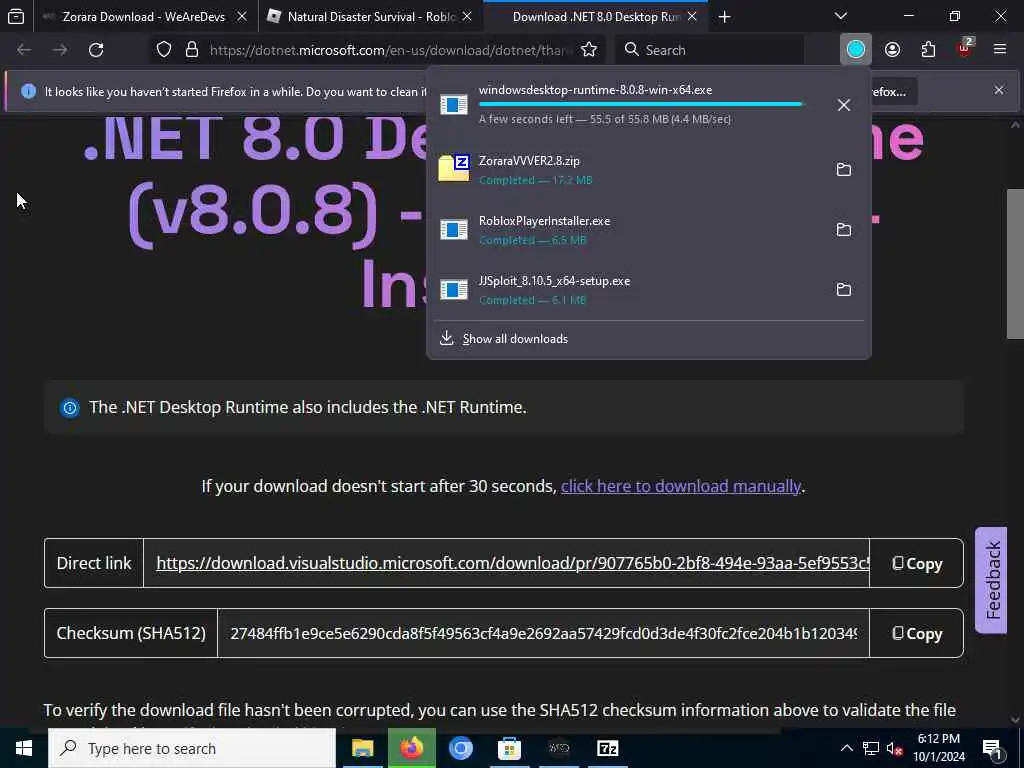Open the extensions puzzle icon
Viewport: 1024px width, 768px height.
click(x=928, y=50)
